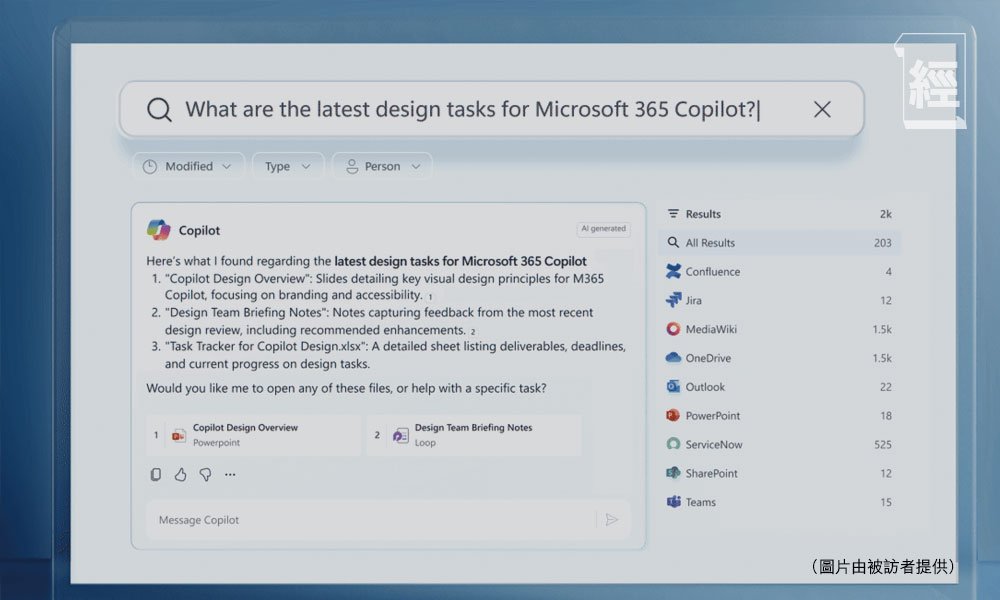Viewport: 1000px width, 600px height.
Task: Click the PowerPoint file icon in reference 1
Action: 179,435
